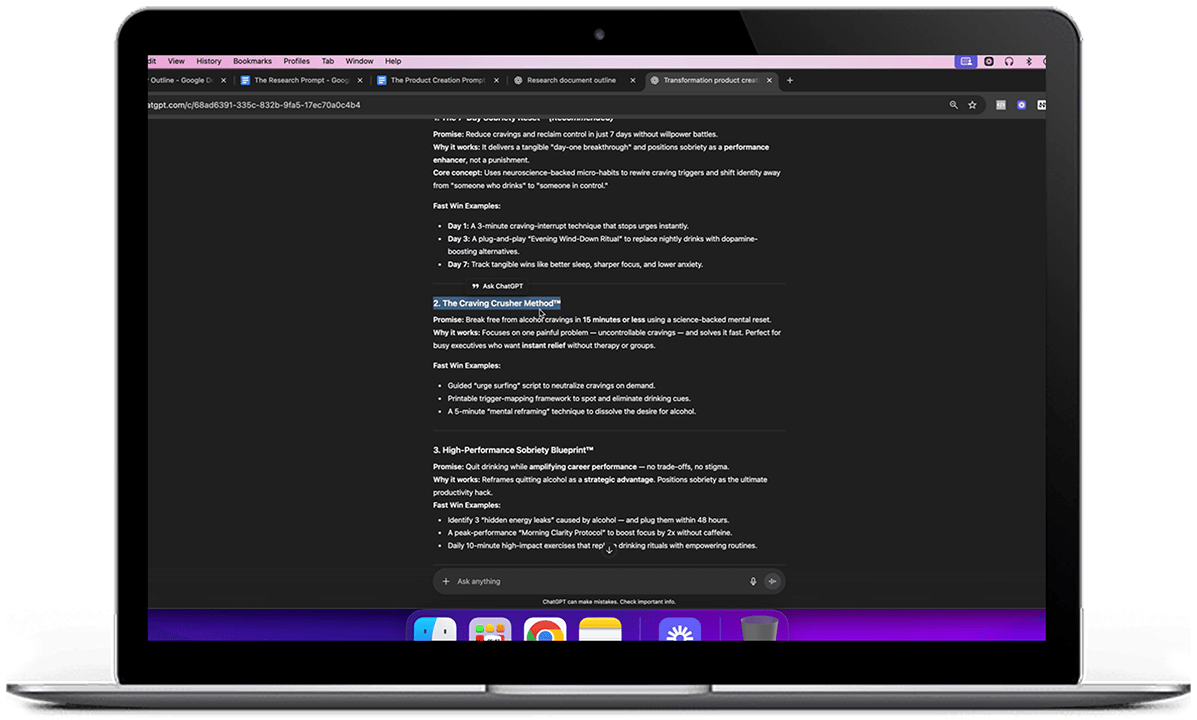Click the zoom magnifier icon in the address bar
Viewport: 1197px width, 720px height.
953,105
